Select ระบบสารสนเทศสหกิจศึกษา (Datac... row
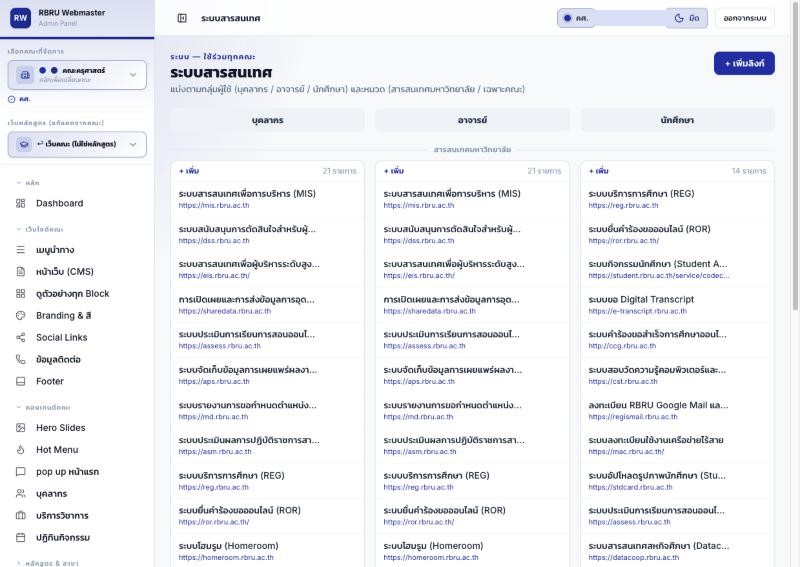800x567 pixels. 677,551
